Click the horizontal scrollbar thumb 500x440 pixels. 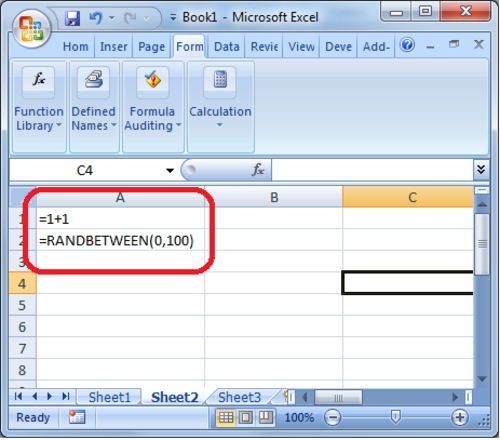pyautogui.click(x=338, y=397)
